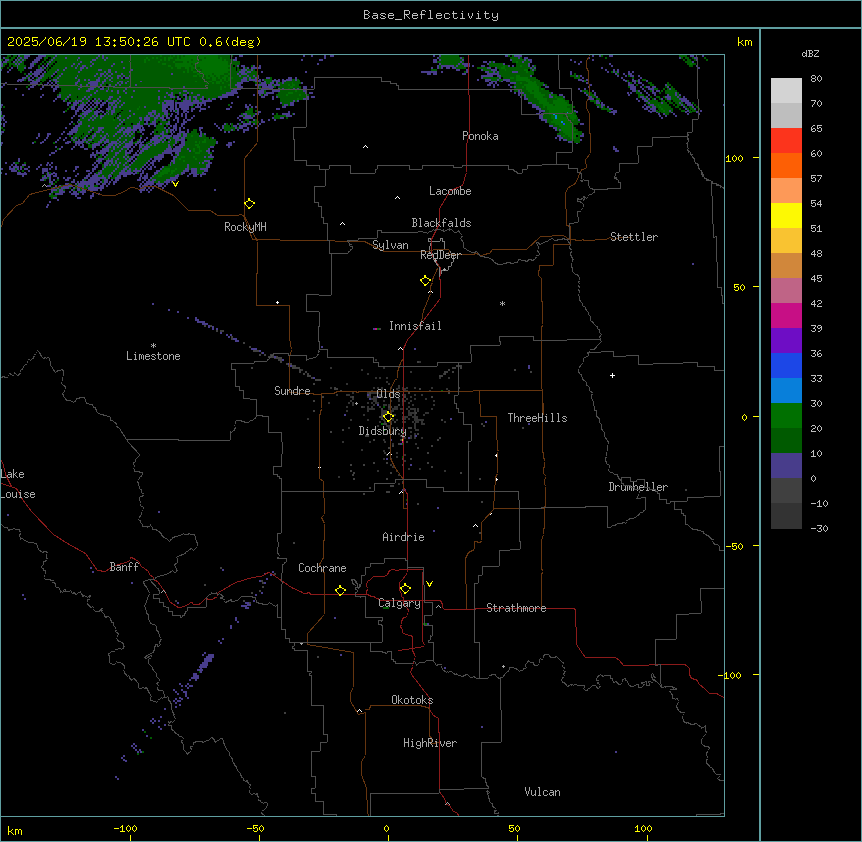Click the Ponoka town label

pyautogui.click(x=480, y=136)
